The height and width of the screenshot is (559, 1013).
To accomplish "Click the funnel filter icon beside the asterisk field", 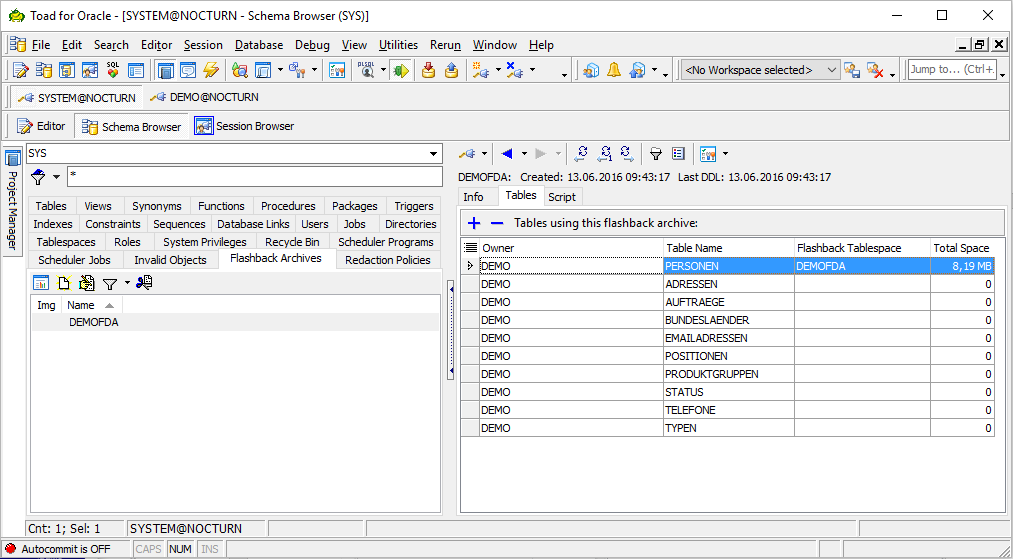I will coord(38,176).
